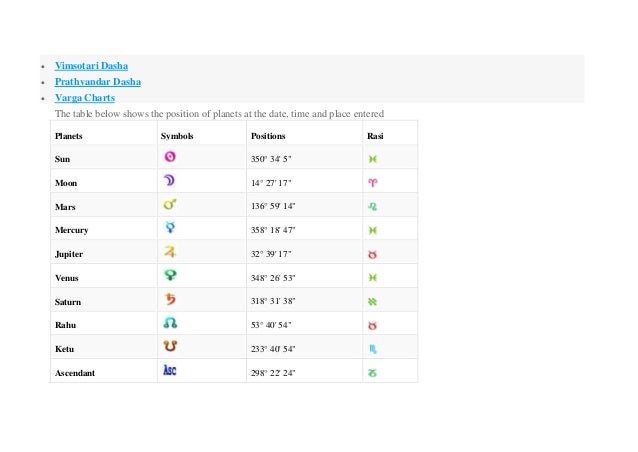Click the purple Moon crescent symbol

pos(170,181)
